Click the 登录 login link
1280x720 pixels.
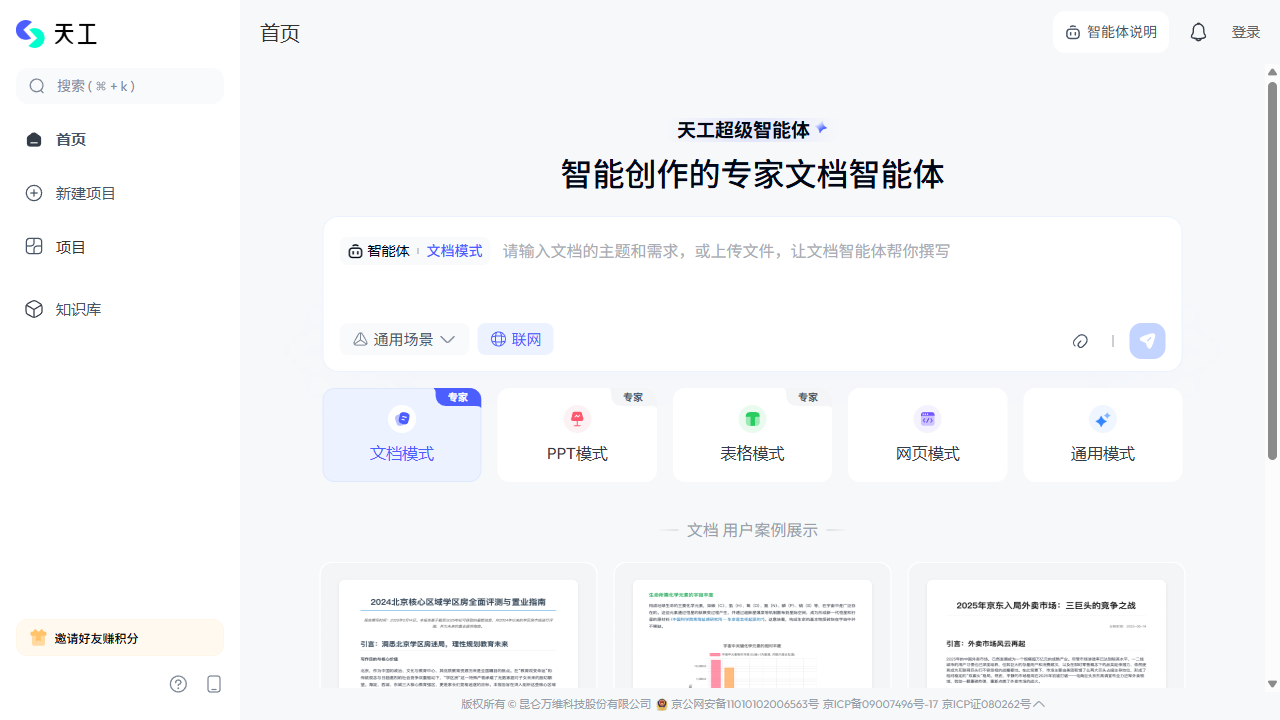[x=1245, y=32]
